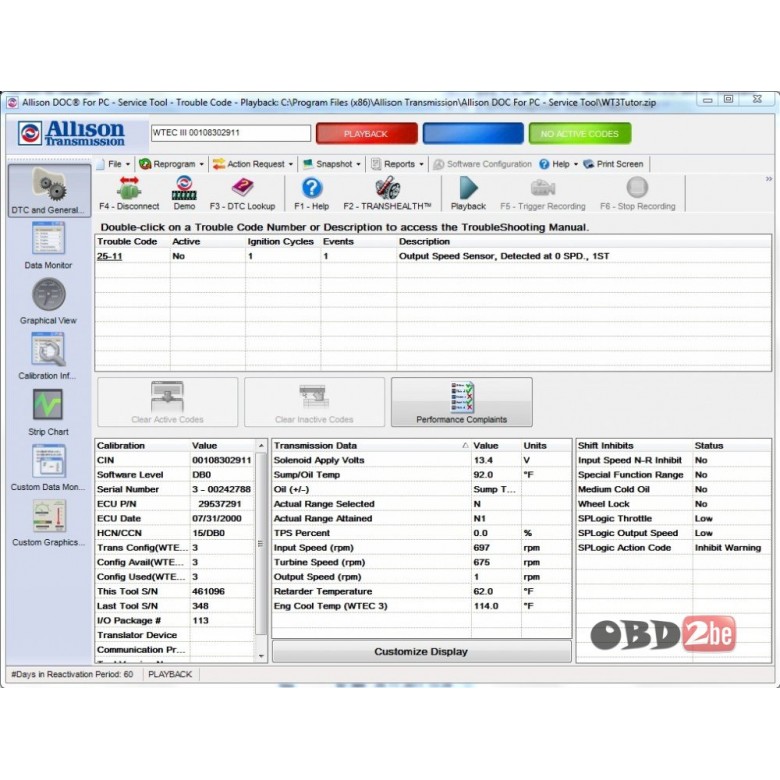Screen dimensions: 780x780
Task: Select the Turbine Speed (rpm) row
Action: tap(421, 562)
